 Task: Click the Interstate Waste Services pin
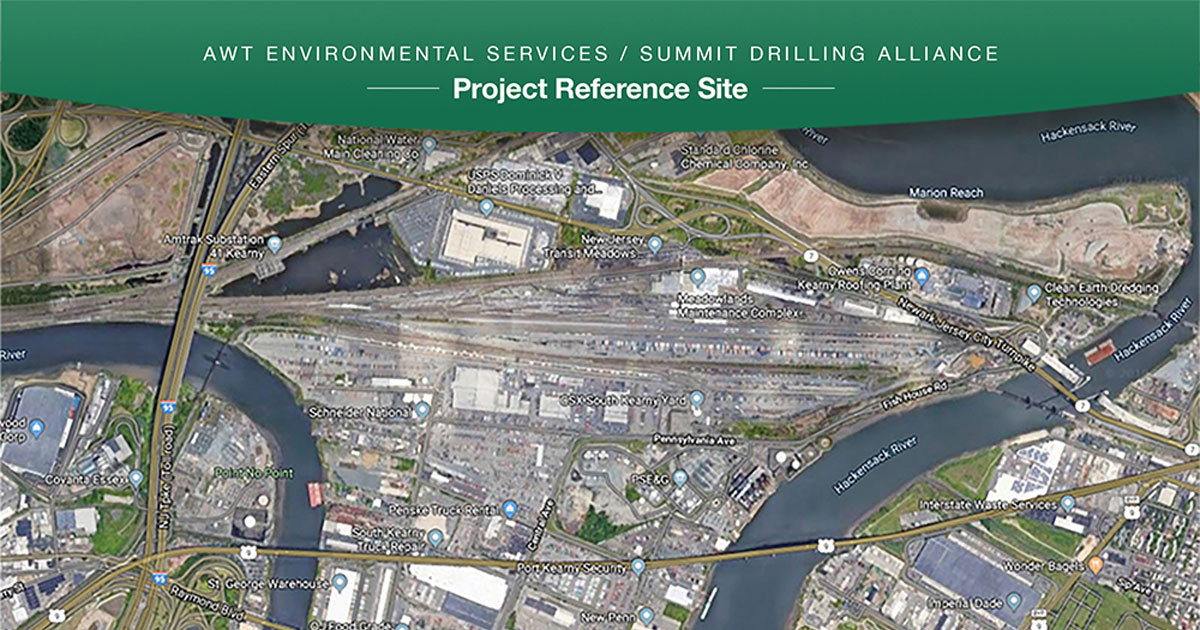[1067, 504]
